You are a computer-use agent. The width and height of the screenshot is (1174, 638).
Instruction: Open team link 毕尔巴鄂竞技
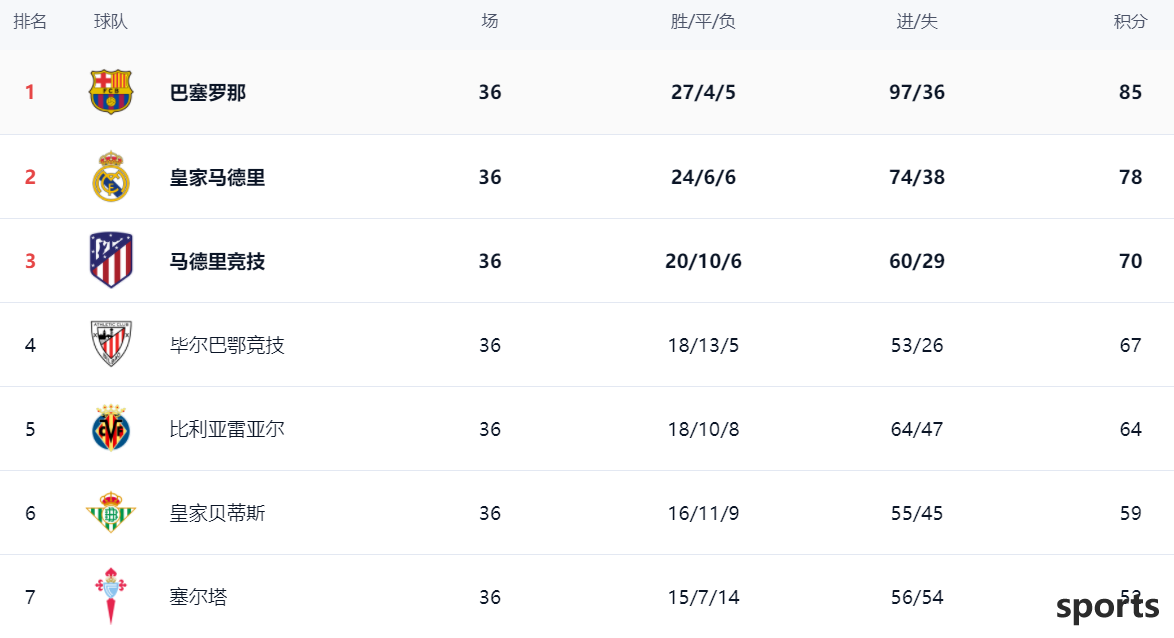[227, 345]
